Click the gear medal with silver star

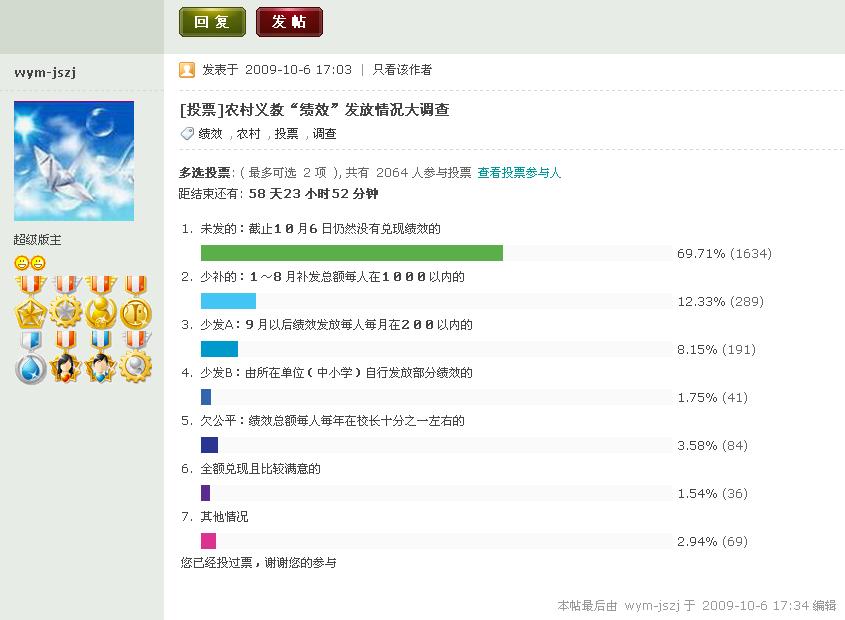tap(66, 307)
